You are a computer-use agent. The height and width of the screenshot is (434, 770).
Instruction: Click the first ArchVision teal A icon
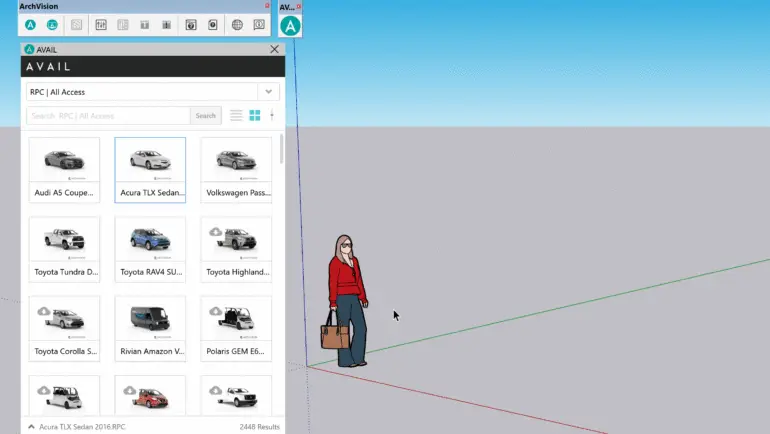[x=30, y=25]
